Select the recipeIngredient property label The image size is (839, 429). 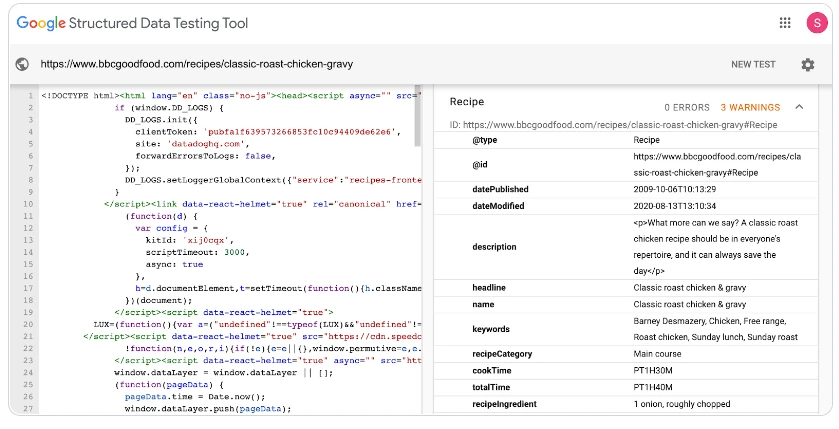[x=504, y=404]
